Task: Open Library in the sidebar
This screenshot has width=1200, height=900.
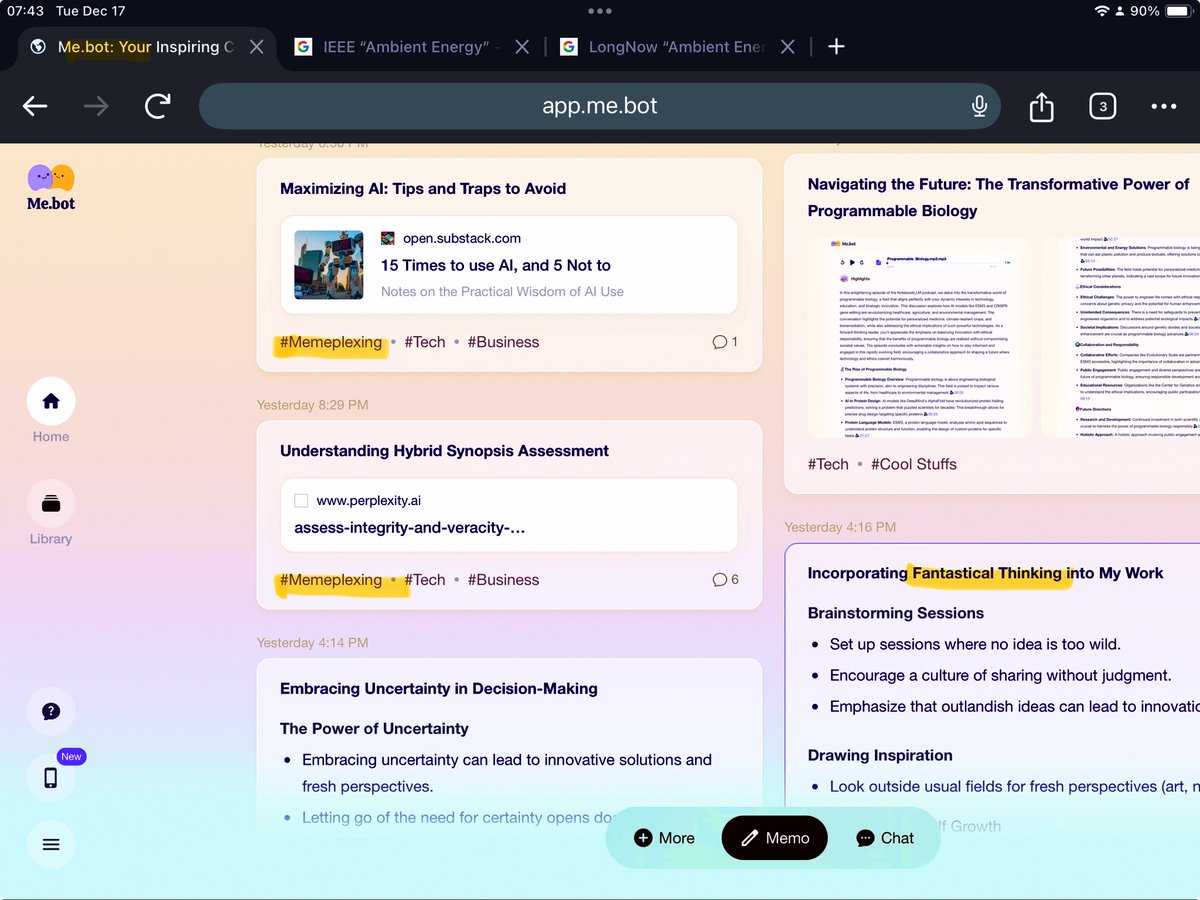Action: pyautogui.click(x=51, y=512)
